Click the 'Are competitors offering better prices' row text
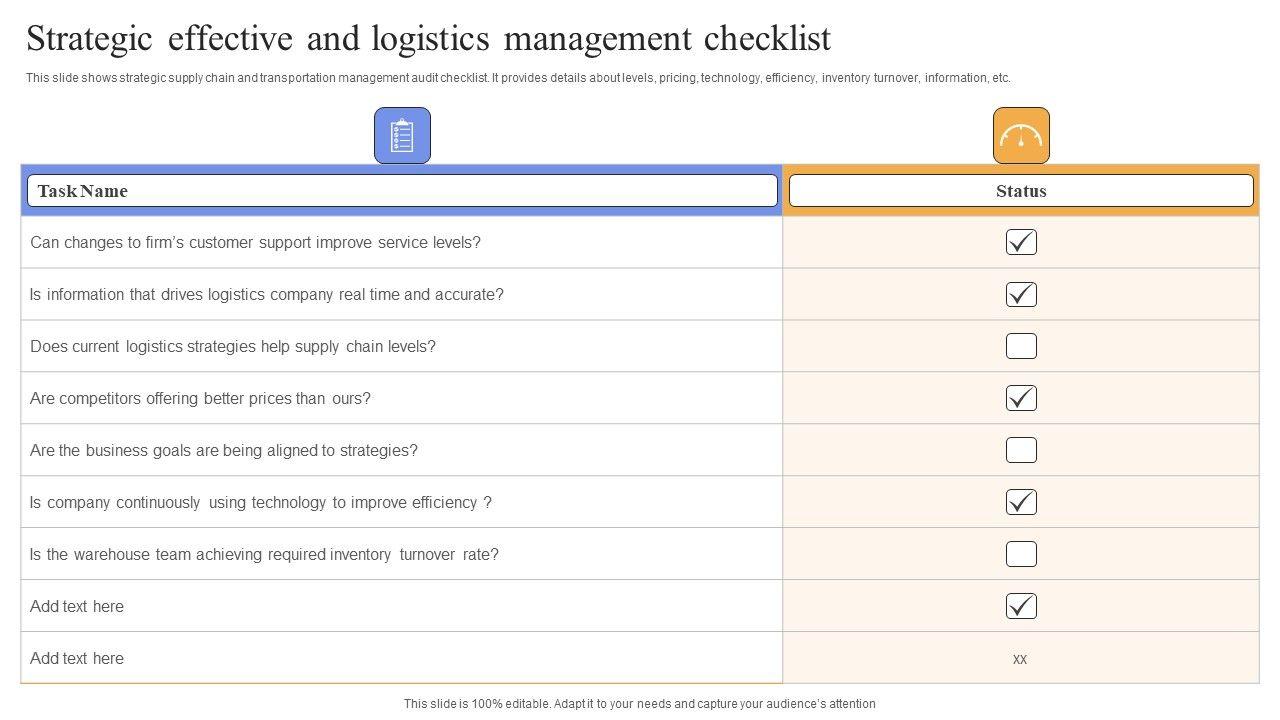This screenshot has width=1280, height=720. coord(200,399)
